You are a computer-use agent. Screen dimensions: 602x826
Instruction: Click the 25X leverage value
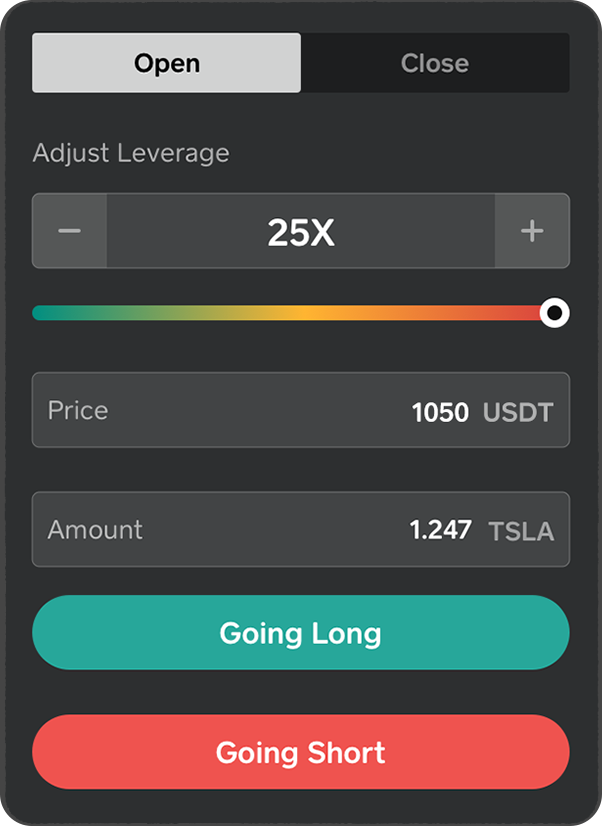(300, 232)
